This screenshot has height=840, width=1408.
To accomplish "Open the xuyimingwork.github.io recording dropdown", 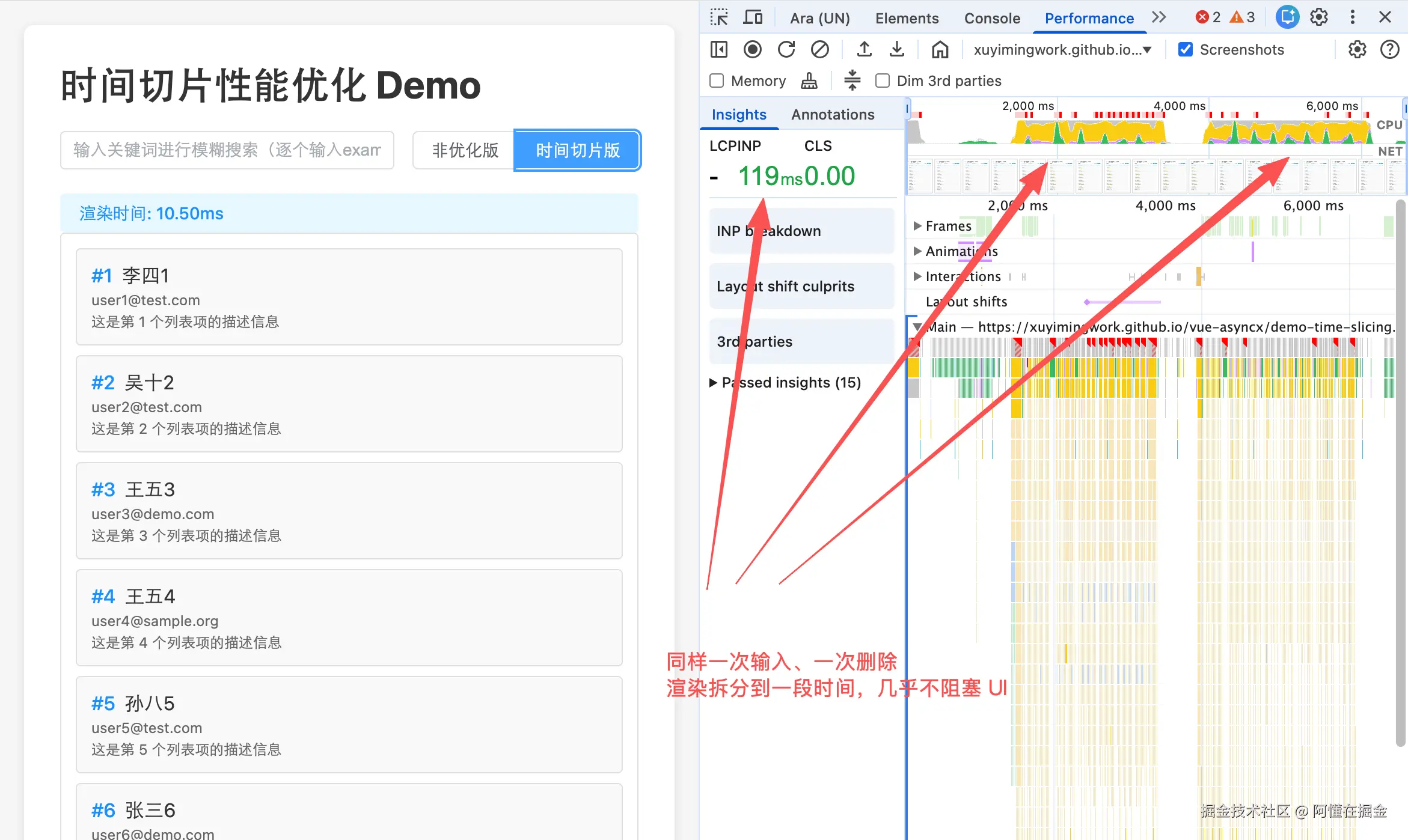I will [1062, 49].
